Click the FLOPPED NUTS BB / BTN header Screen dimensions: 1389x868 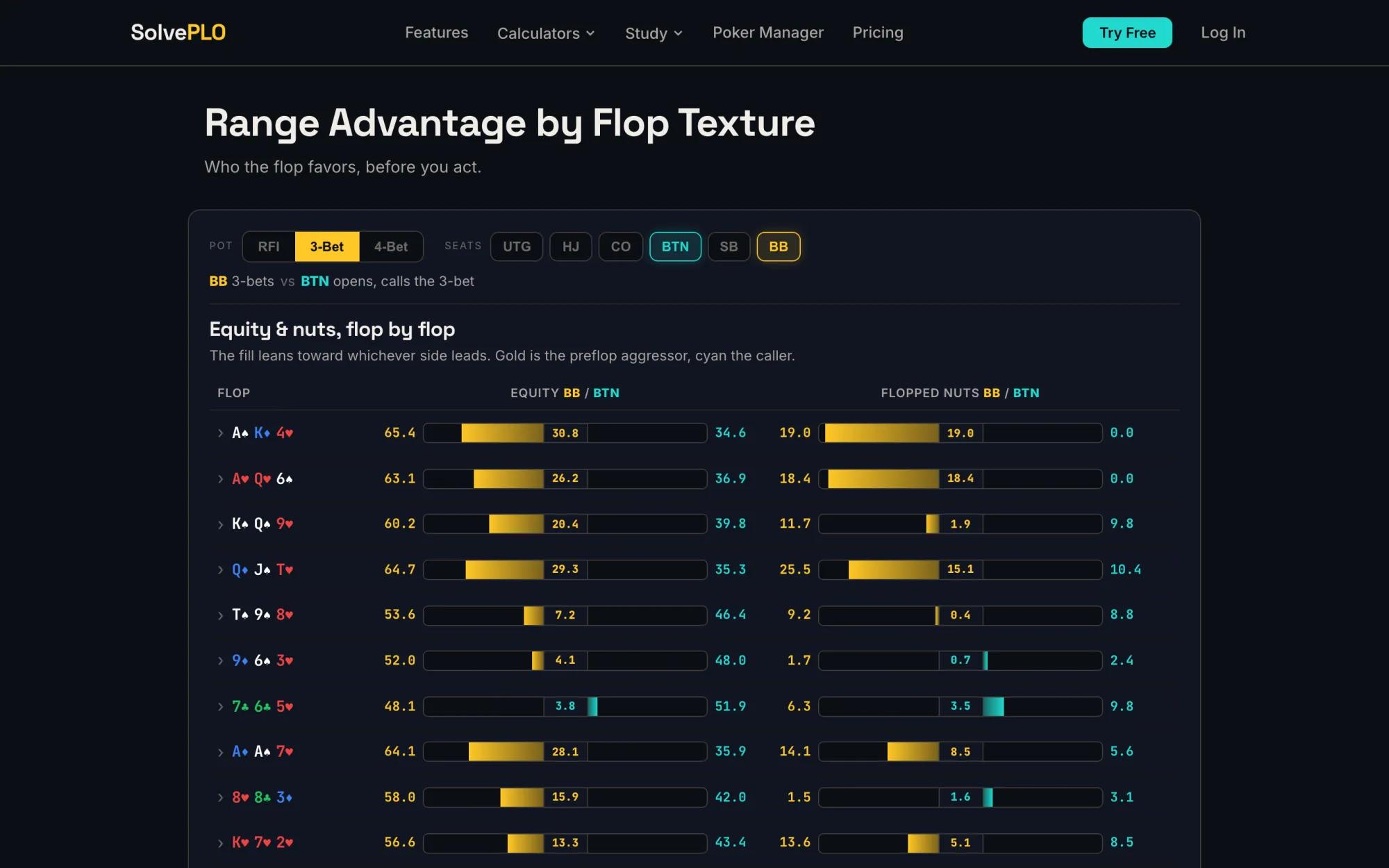tap(960, 393)
